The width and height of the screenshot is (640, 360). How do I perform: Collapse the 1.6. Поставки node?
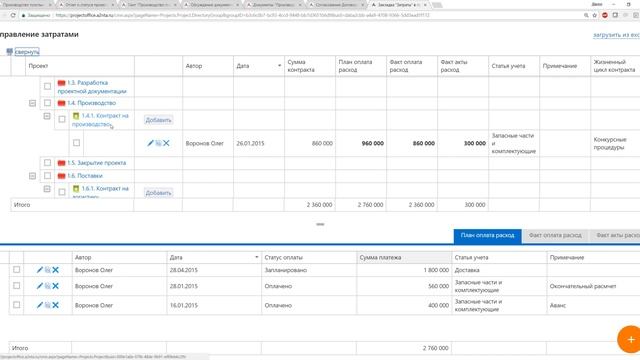click(33, 176)
